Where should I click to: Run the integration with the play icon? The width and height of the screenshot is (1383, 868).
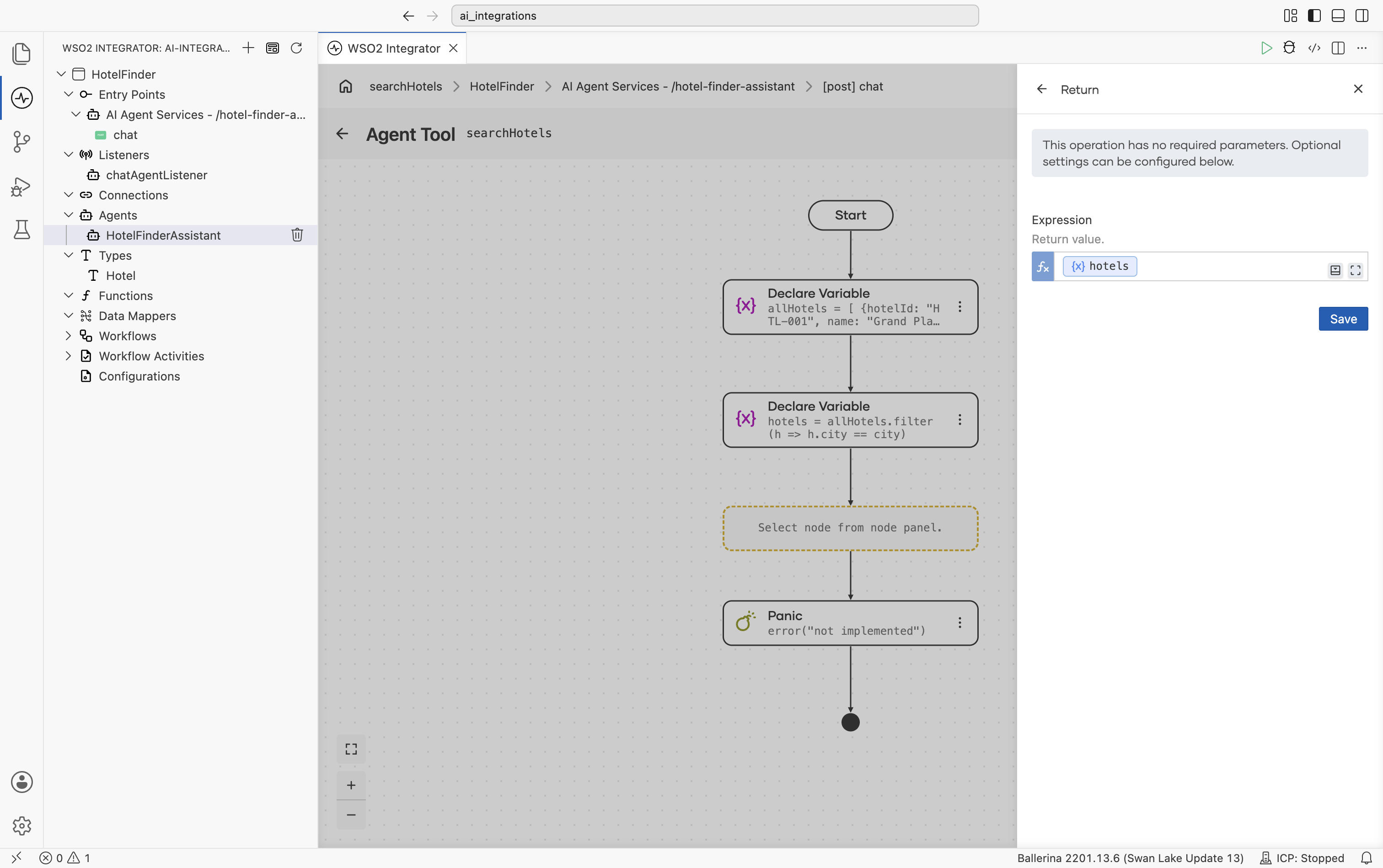point(1266,48)
